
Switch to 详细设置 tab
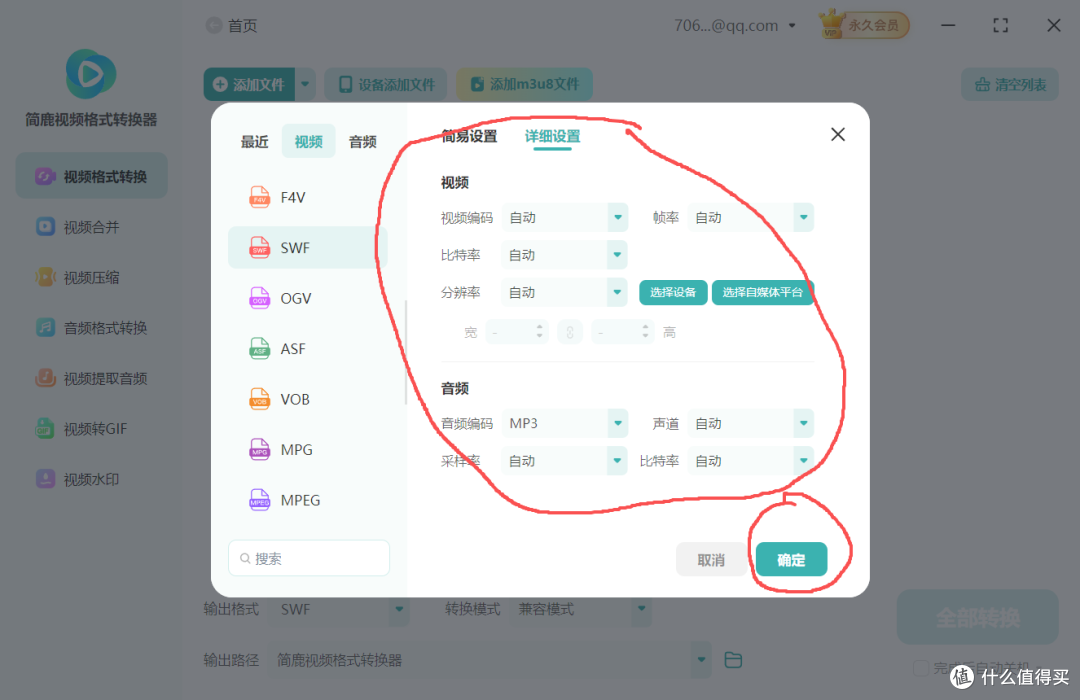coord(552,136)
